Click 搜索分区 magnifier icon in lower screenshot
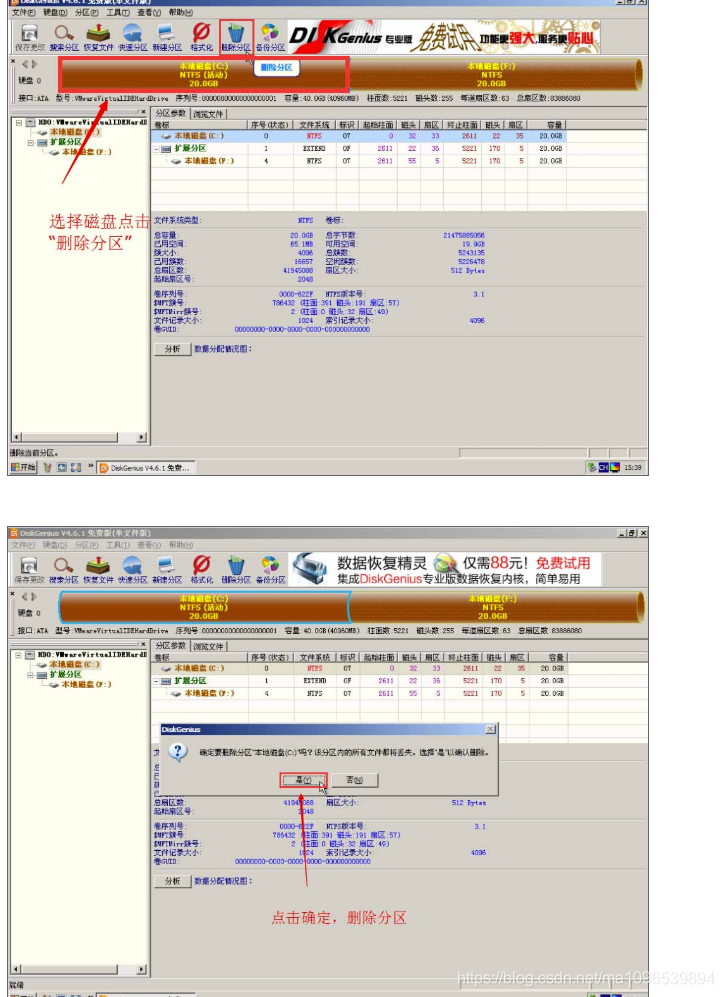The width and height of the screenshot is (724, 997). click(x=64, y=565)
